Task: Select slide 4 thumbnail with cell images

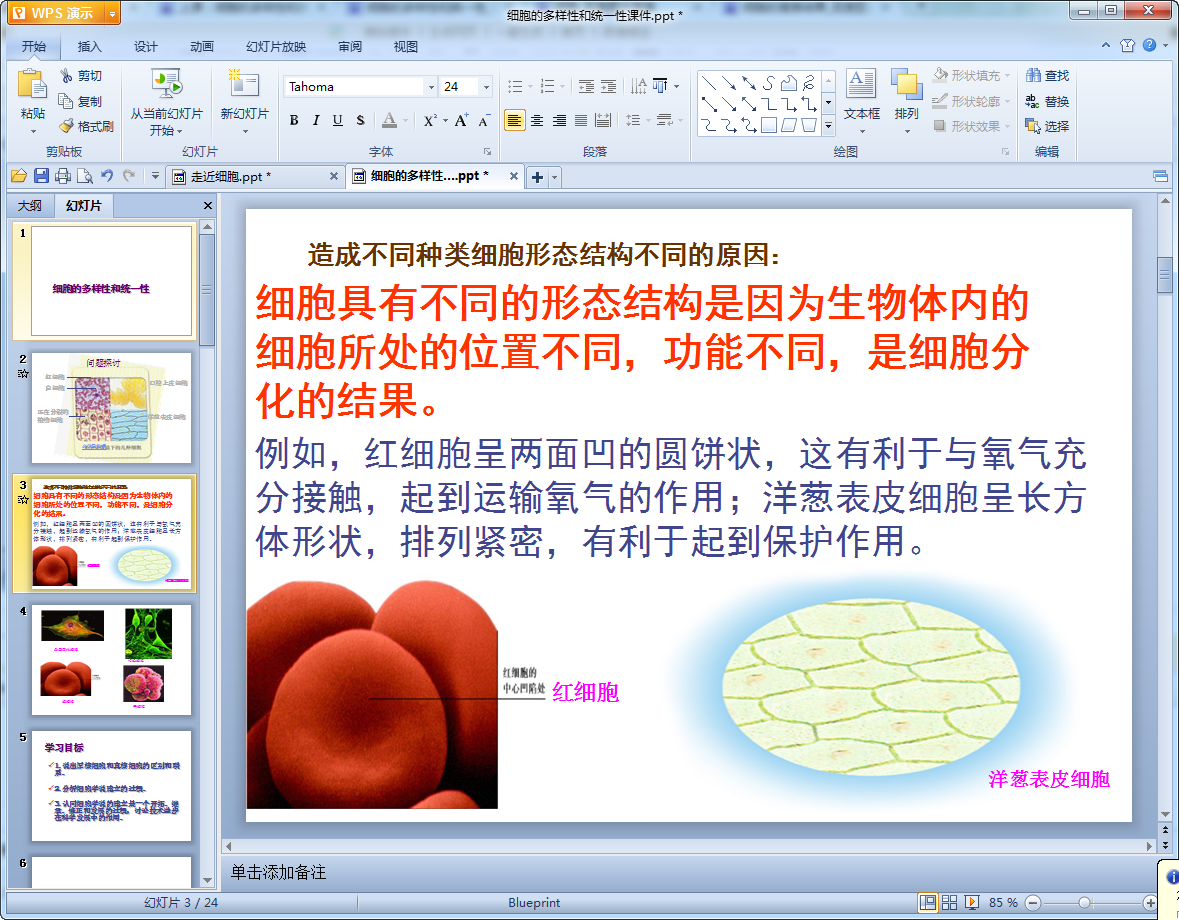Action: coord(111,659)
